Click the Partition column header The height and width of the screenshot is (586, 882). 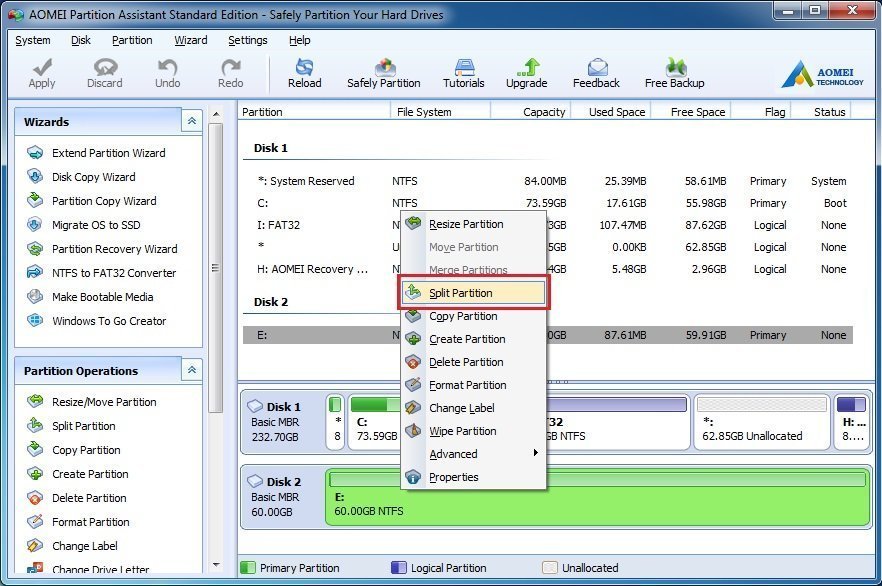[314, 112]
